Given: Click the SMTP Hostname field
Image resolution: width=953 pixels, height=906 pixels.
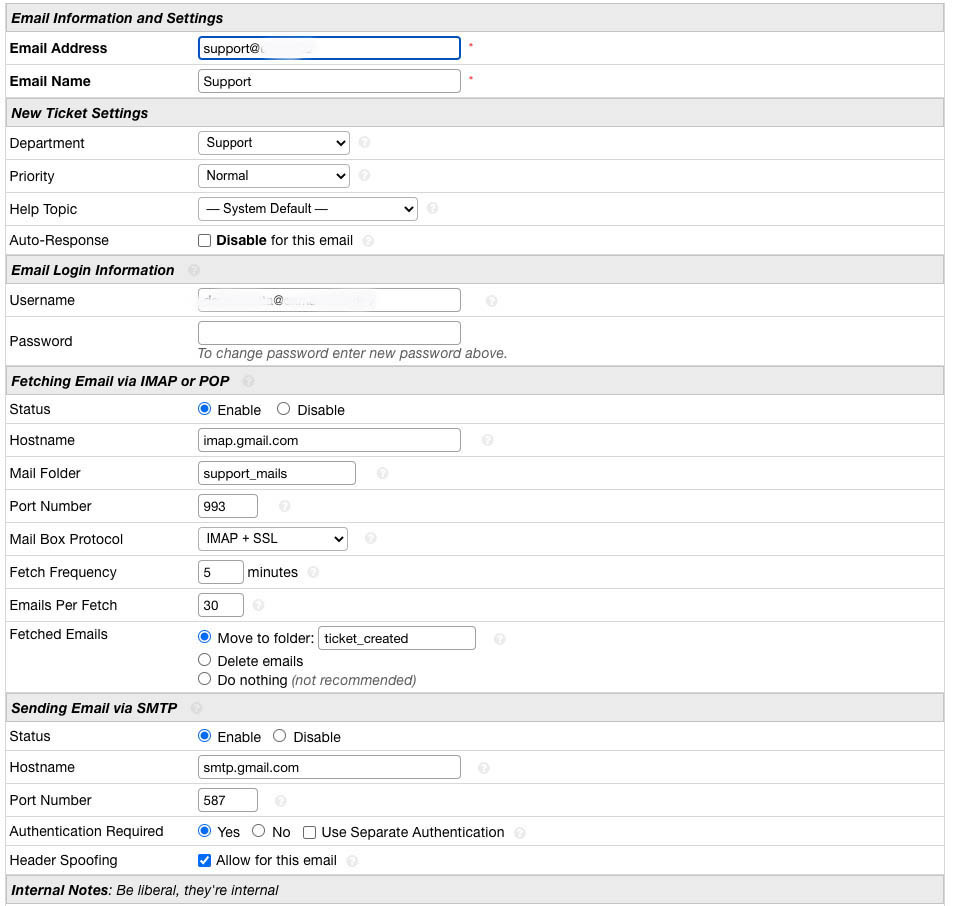Looking at the screenshot, I should (329, 767).
